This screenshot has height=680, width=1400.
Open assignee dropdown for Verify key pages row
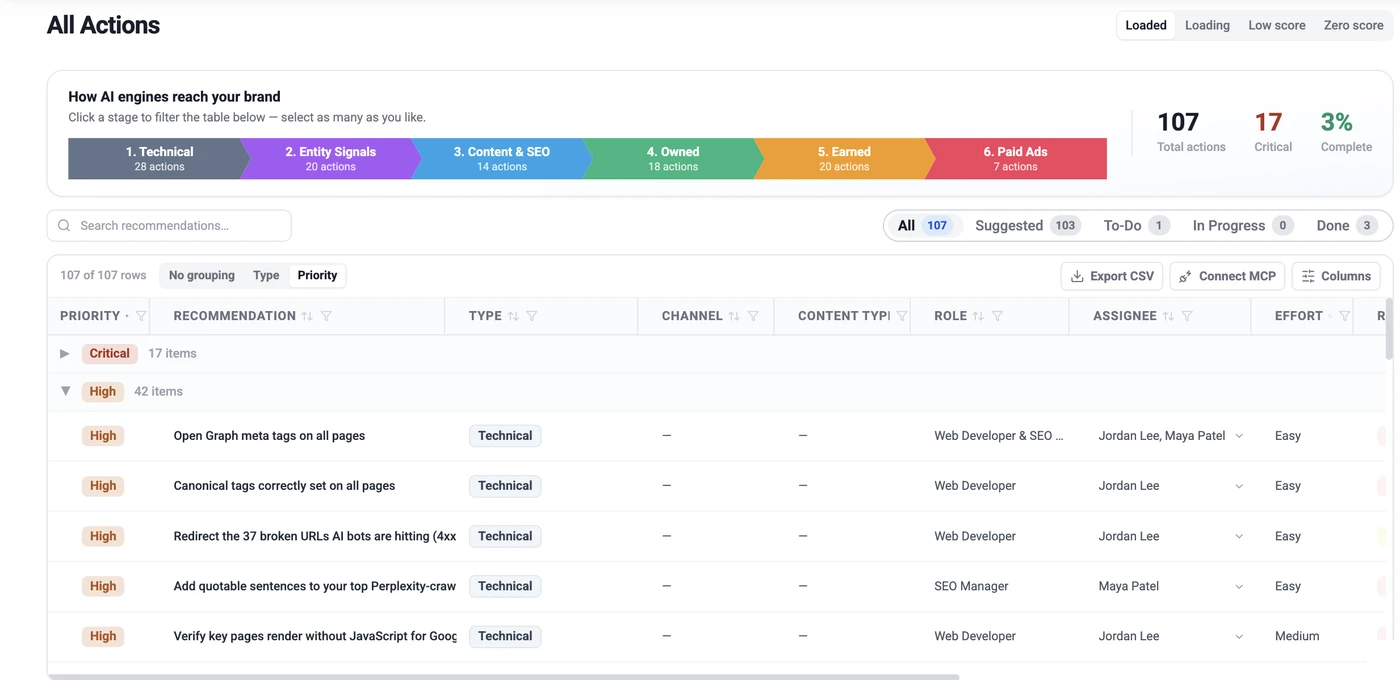coord(1239,636)
